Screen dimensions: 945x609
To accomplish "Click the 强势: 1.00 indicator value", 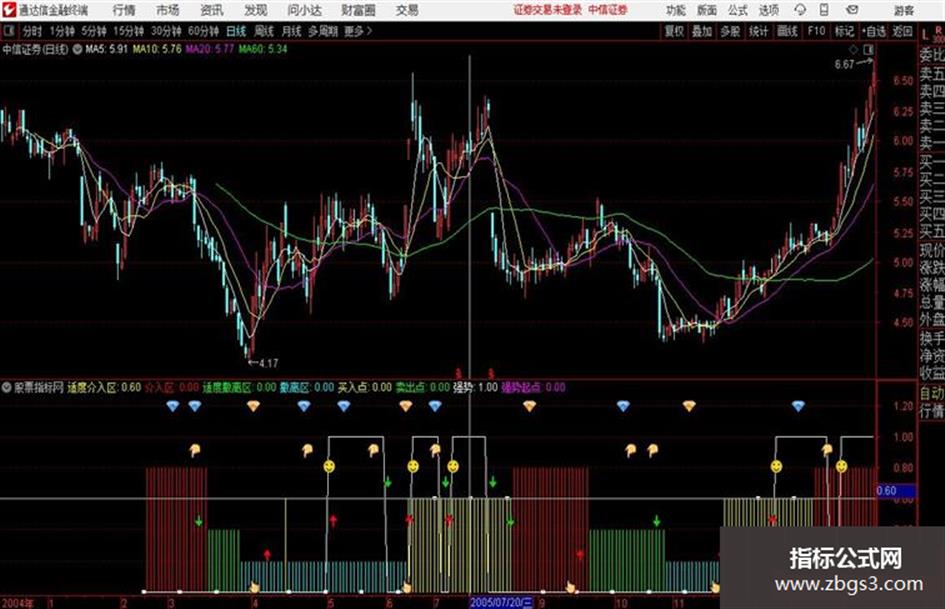I will (x=476, y=387).
